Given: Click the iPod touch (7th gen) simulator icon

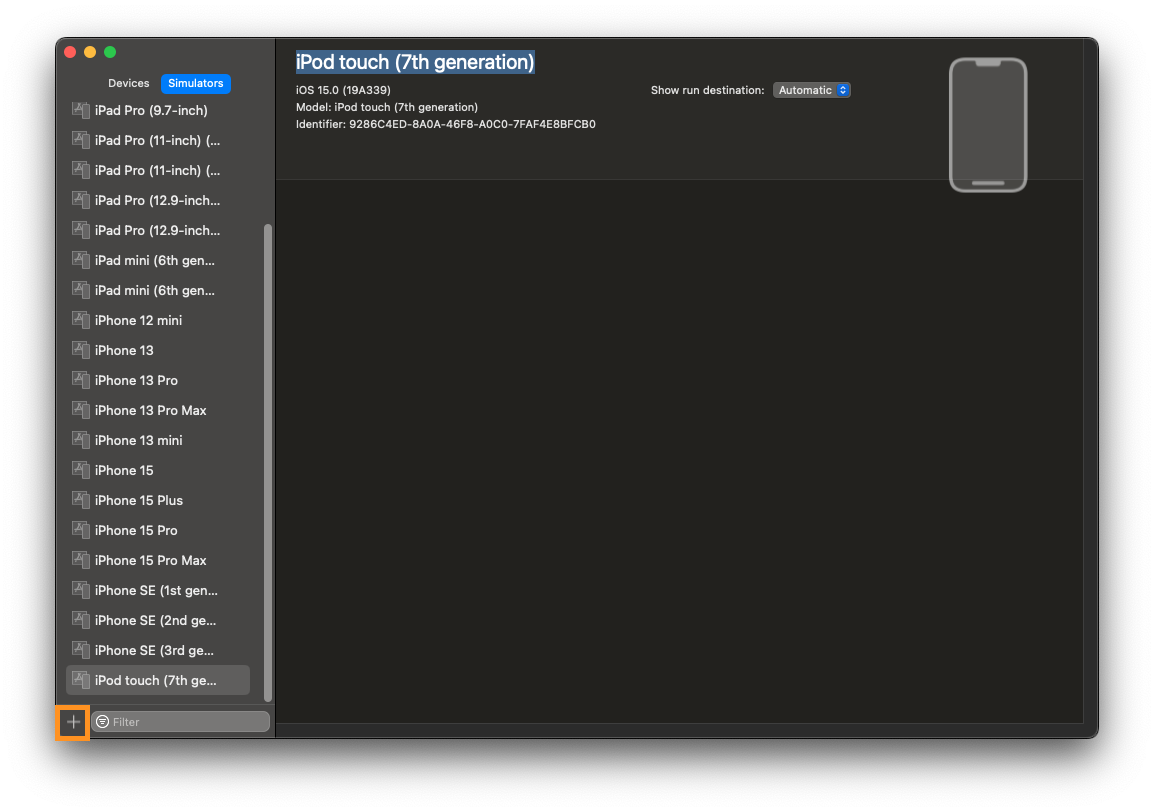Looking at the screenshot, I should [x=80, y=680].
